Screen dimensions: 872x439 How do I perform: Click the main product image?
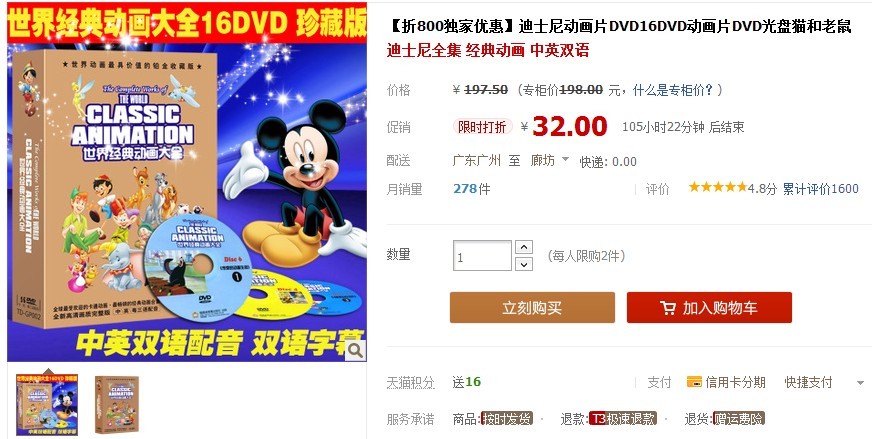(x=187, y=182)
